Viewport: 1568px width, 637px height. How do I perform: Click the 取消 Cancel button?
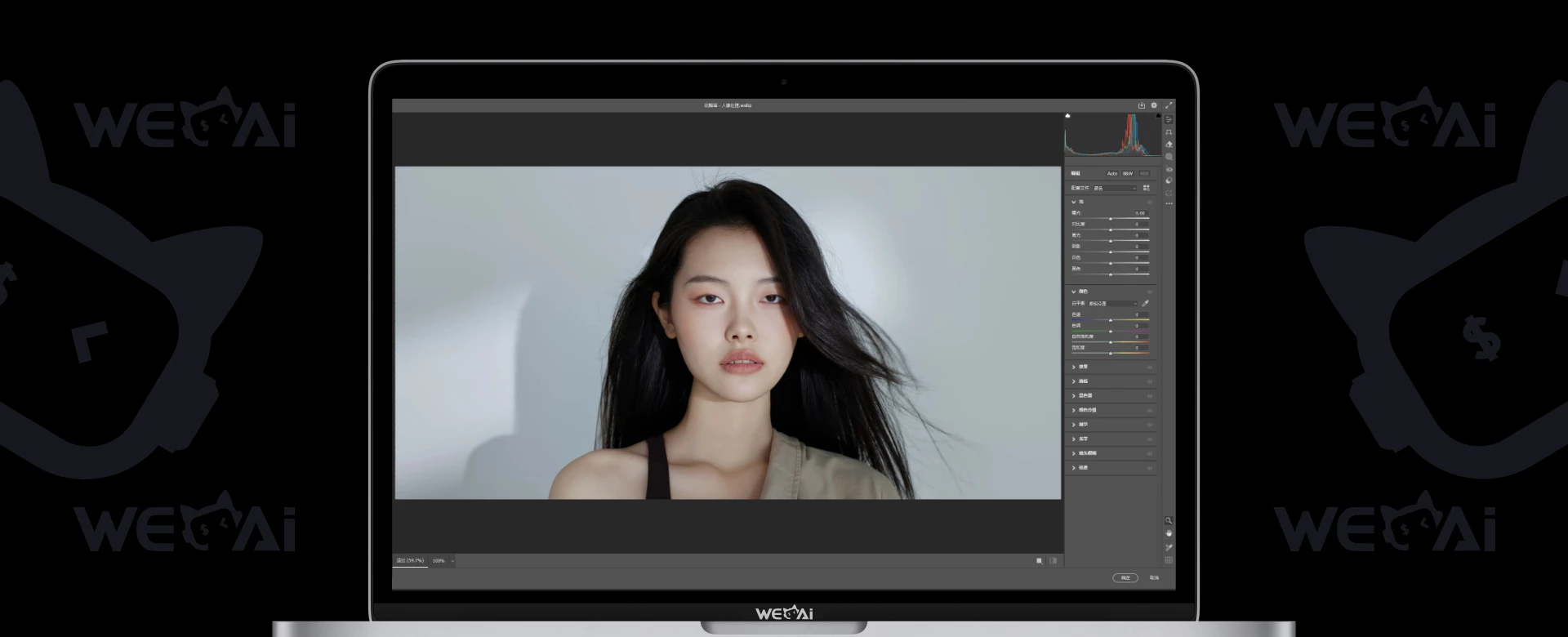click(1154, 577)
